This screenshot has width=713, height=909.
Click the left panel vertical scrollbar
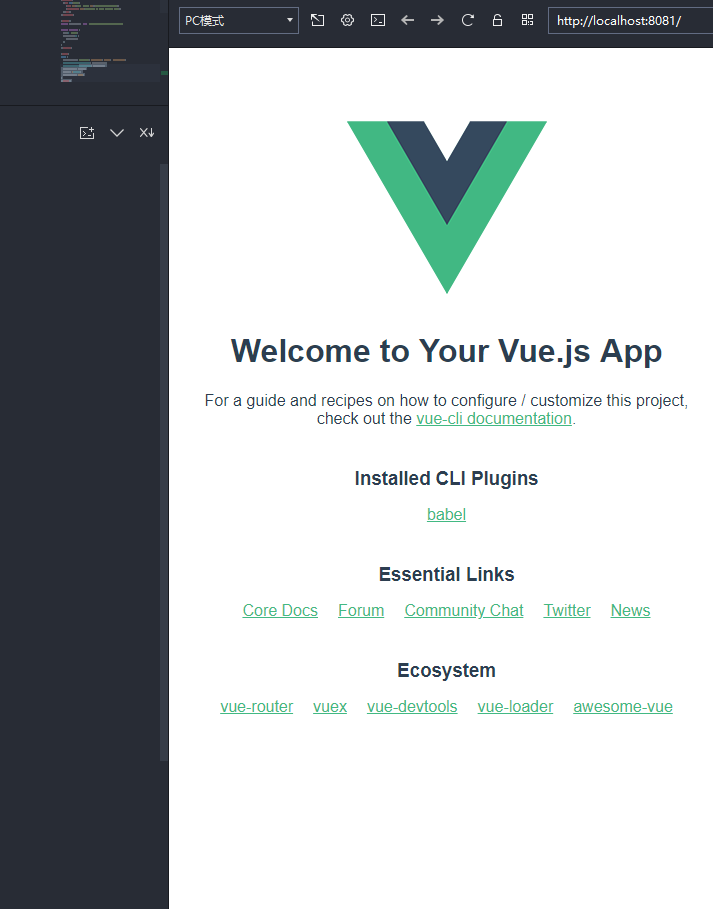click(164, 462)
